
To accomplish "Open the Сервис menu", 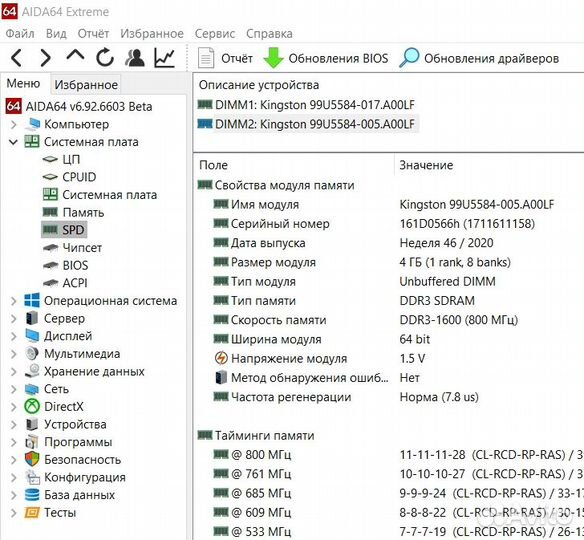I will point(215,34).
